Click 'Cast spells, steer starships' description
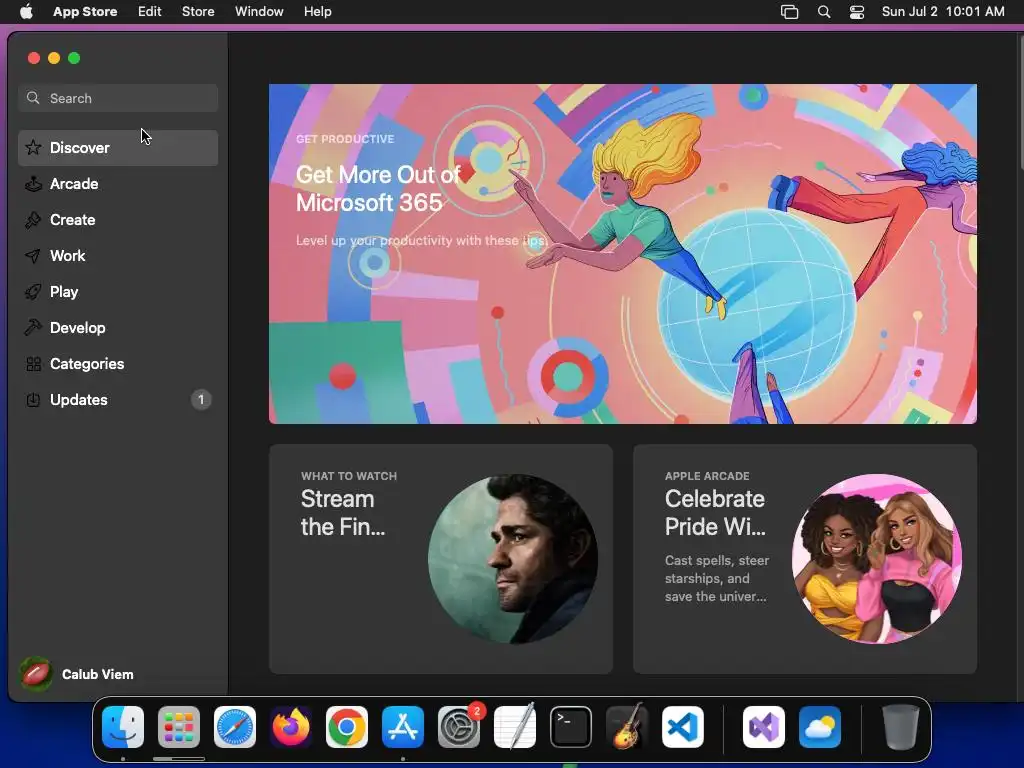1024x768 pixels. [x=717, y=578]
